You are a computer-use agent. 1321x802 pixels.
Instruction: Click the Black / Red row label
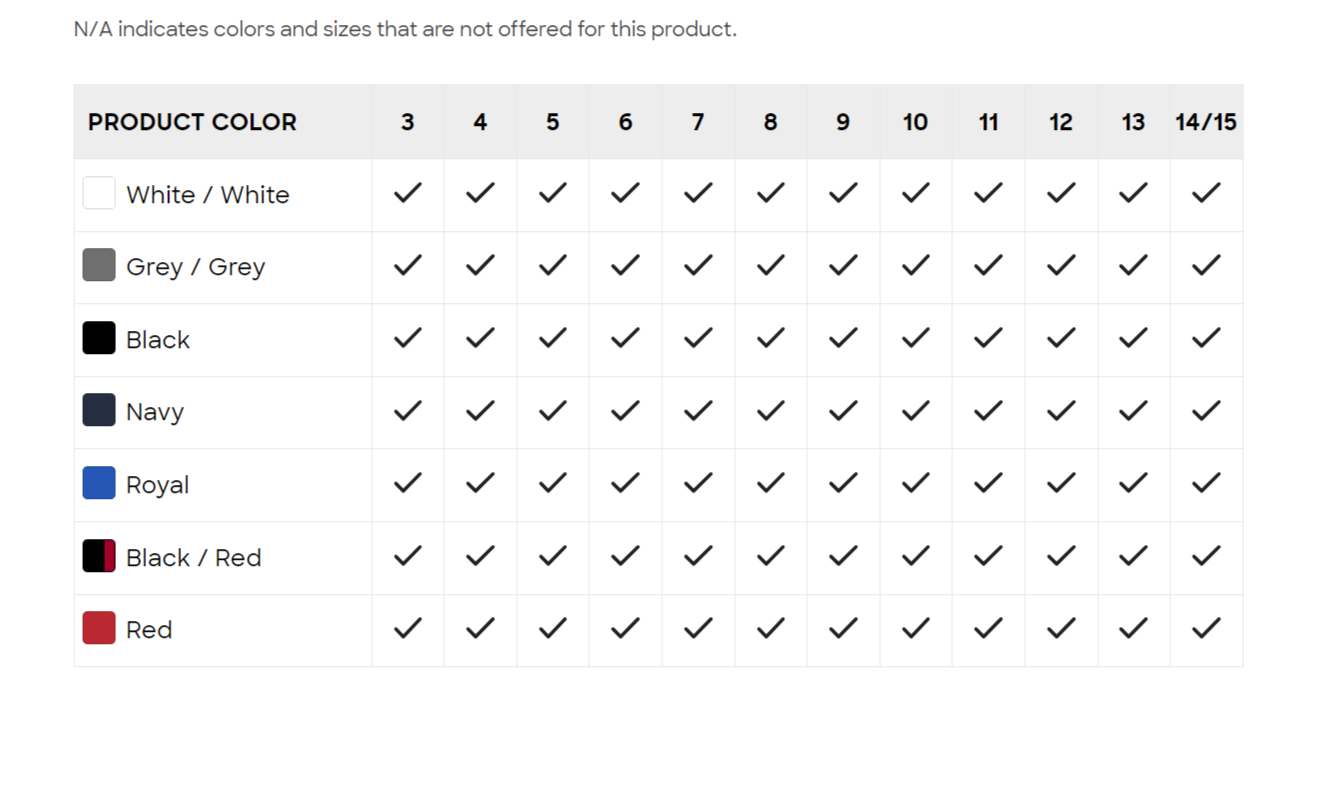193,557
